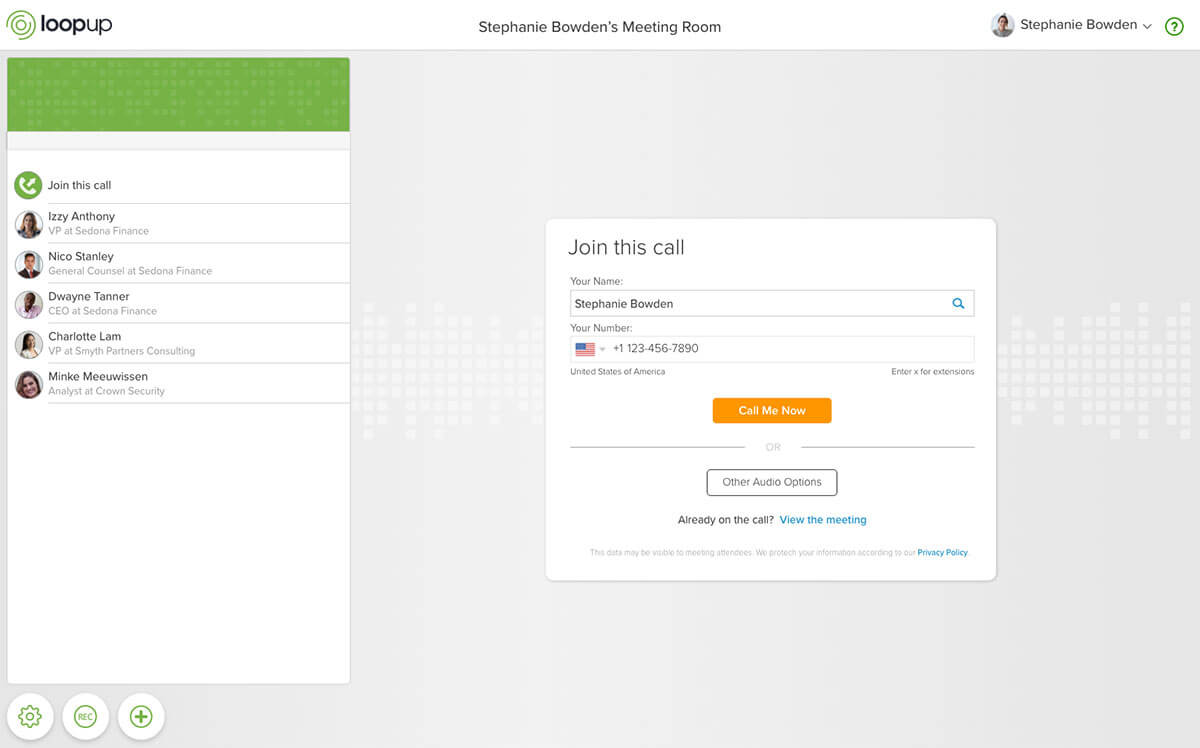Expand the Stephanie Bowden account menu
Viewport: 1200px width, 748px height.
tap(1146, 26)
